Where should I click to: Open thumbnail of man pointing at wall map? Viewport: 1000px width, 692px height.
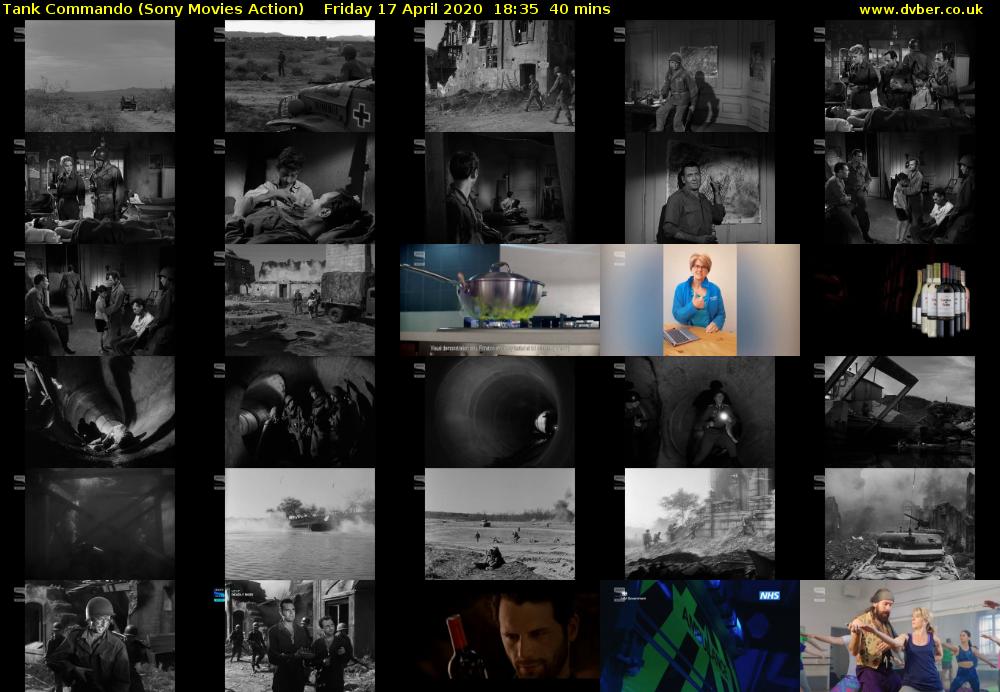(x=700, y=188)
